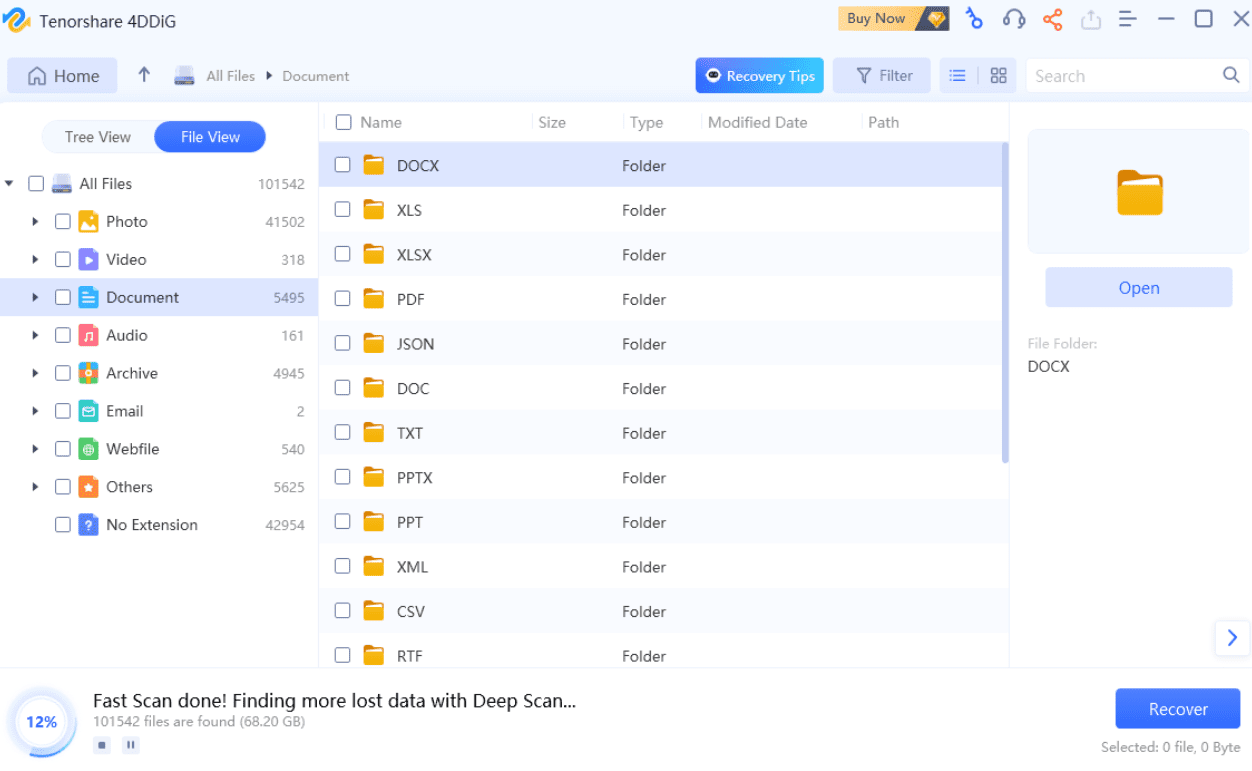This screenshot has width=1252, height=771.
Task: Click the share icon in title bar
Action: pos(1053,19)
